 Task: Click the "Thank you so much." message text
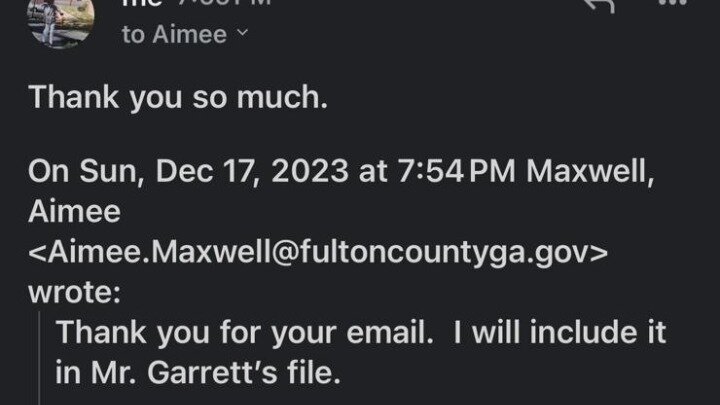point(136,98)
